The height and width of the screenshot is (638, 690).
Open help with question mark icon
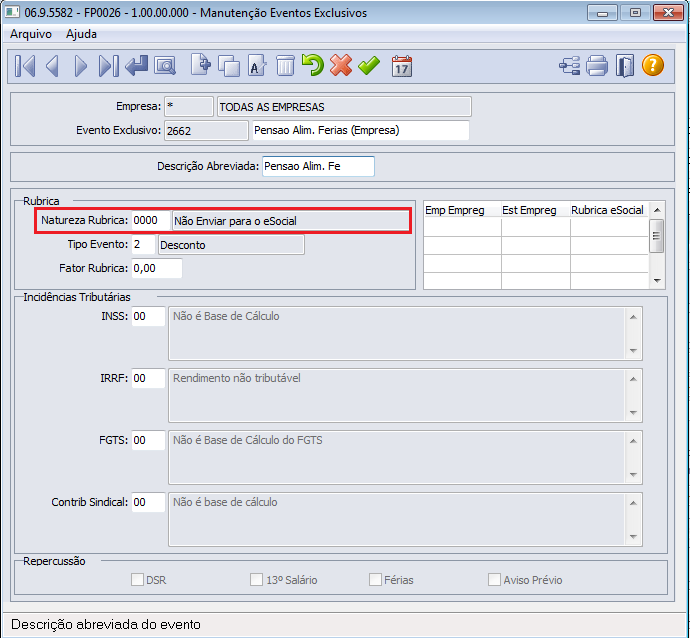(x=653, y=65)
